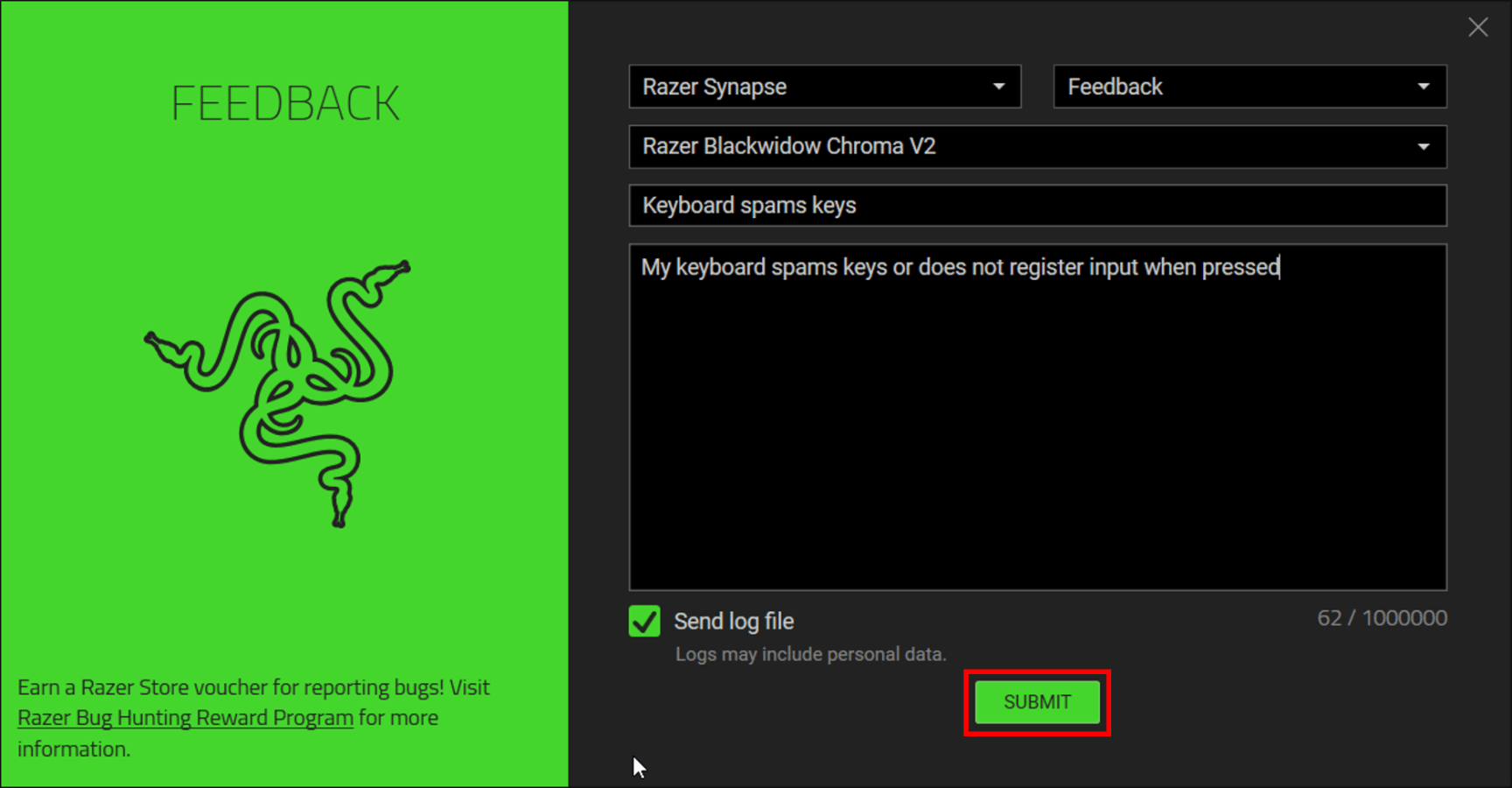Click the arrow on the Feedback type dropdown
Viewport: 1512px width, 788px height.
pos(1424,87)
